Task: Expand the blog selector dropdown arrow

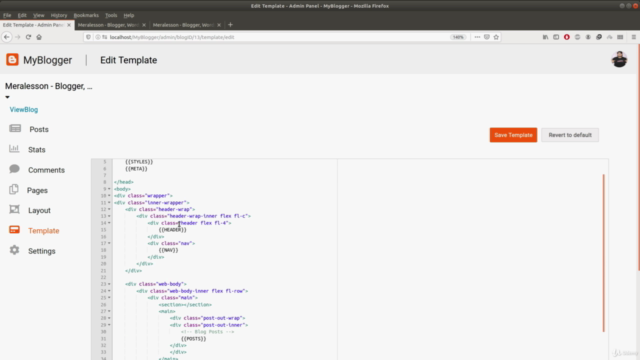Action: 7,97
